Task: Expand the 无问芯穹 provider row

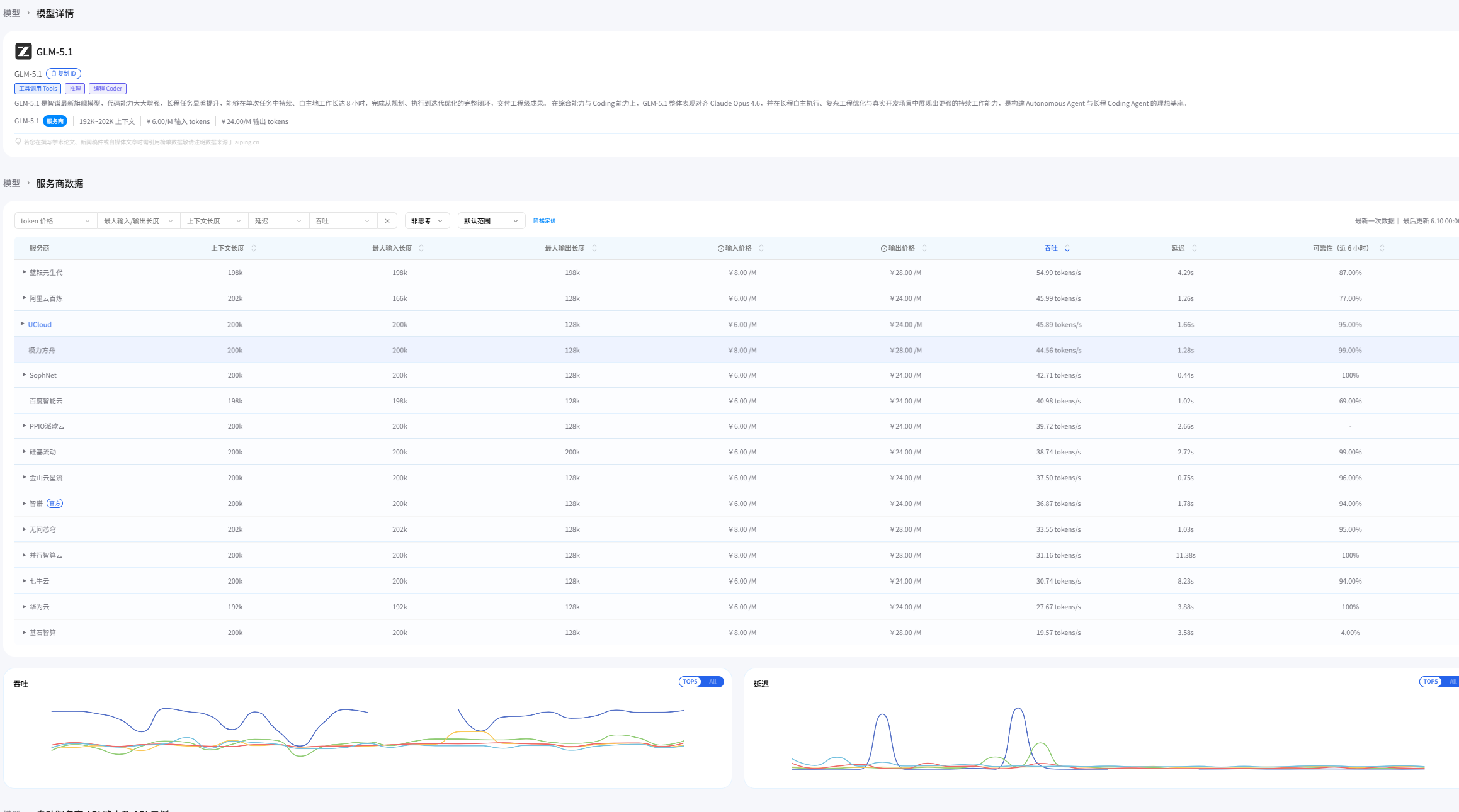Action: pyautogui.click(x=24, y=529)
